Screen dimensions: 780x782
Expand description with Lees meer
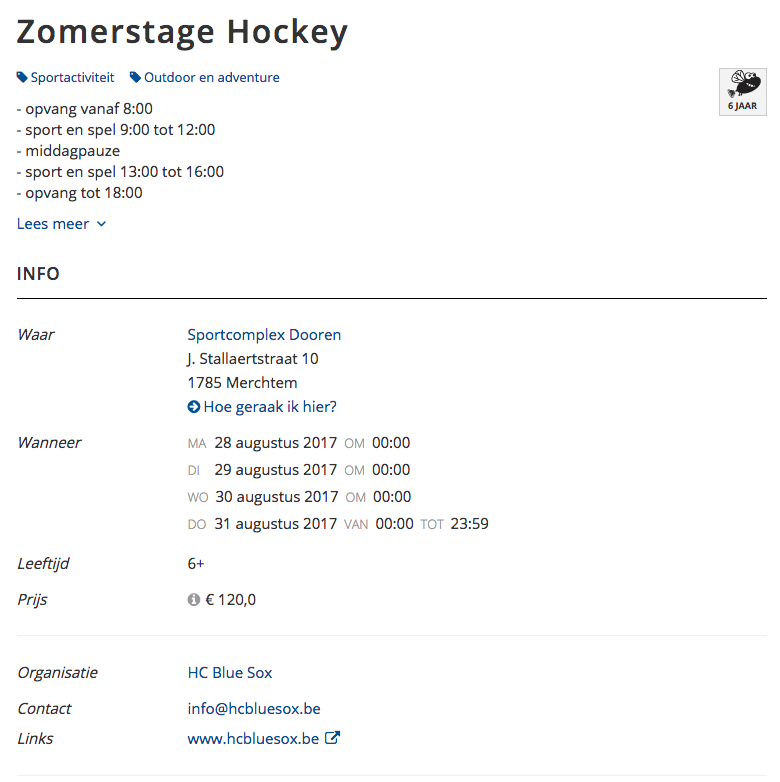tap(53, 224)
